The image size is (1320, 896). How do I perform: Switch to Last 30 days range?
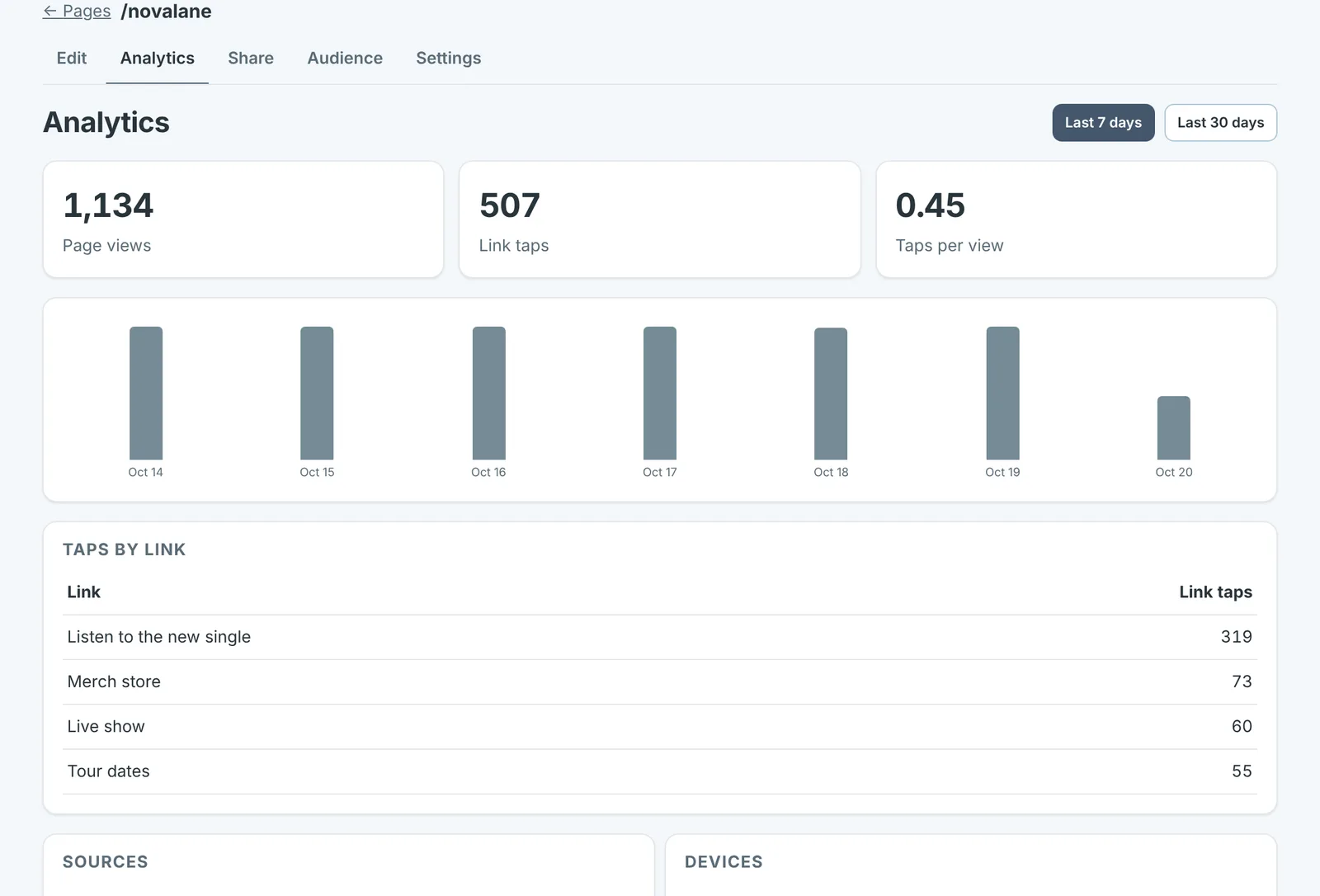[1220, 122]
